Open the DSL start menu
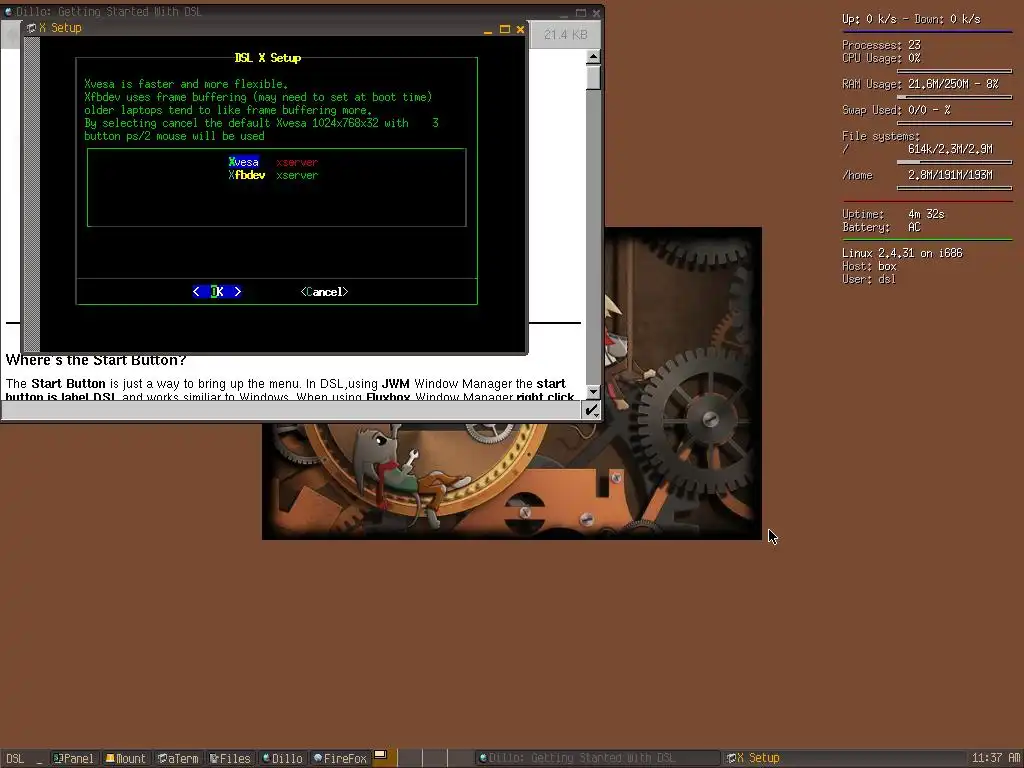This screenshot has width=1024, height=768. [15, 758]
